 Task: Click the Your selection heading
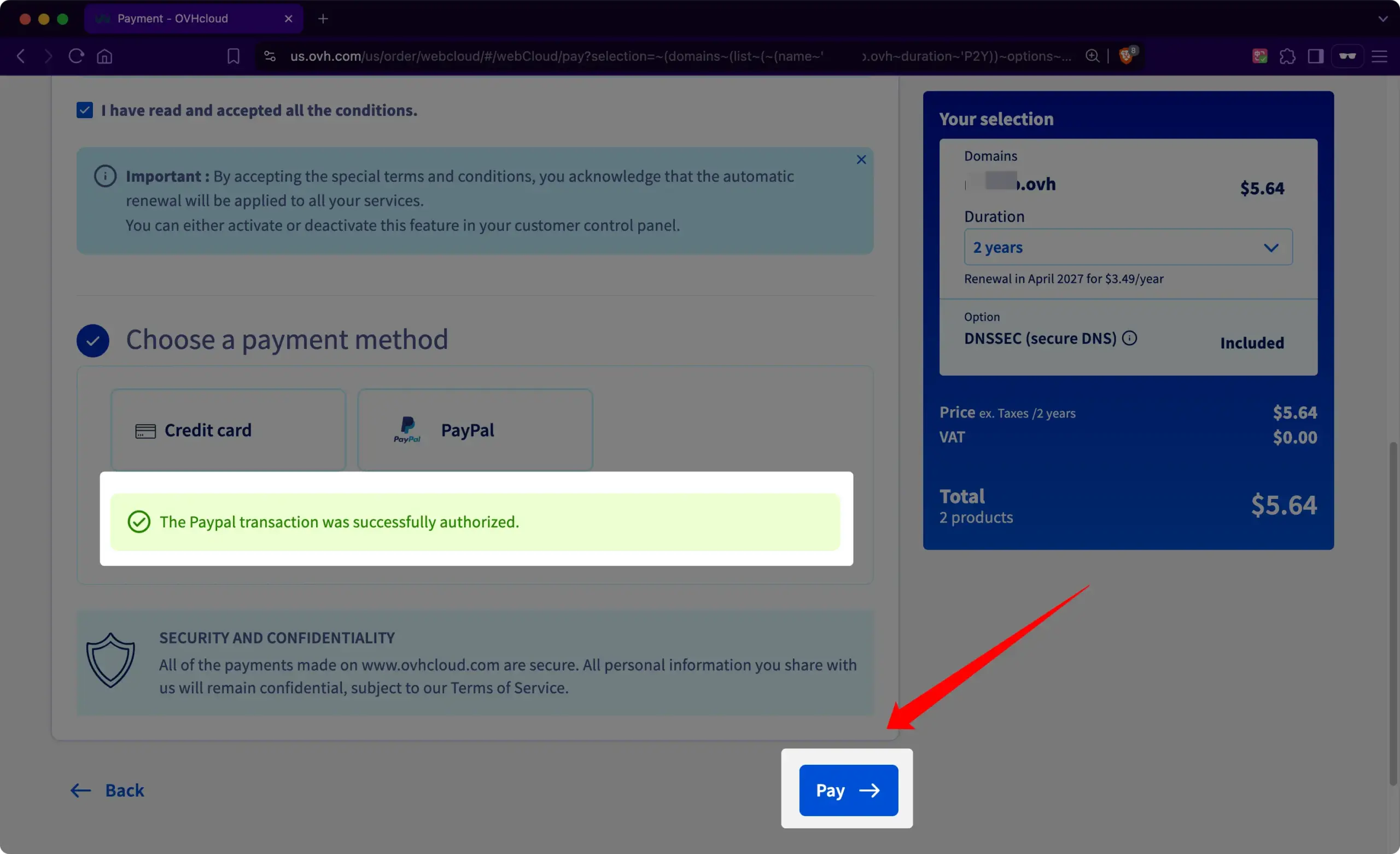(x=996, y=119)
